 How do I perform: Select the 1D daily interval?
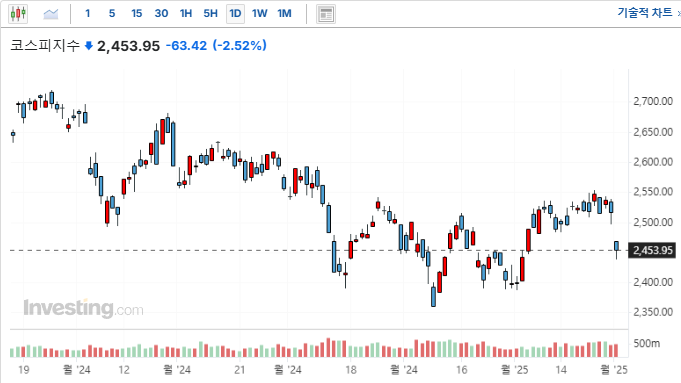235,14
